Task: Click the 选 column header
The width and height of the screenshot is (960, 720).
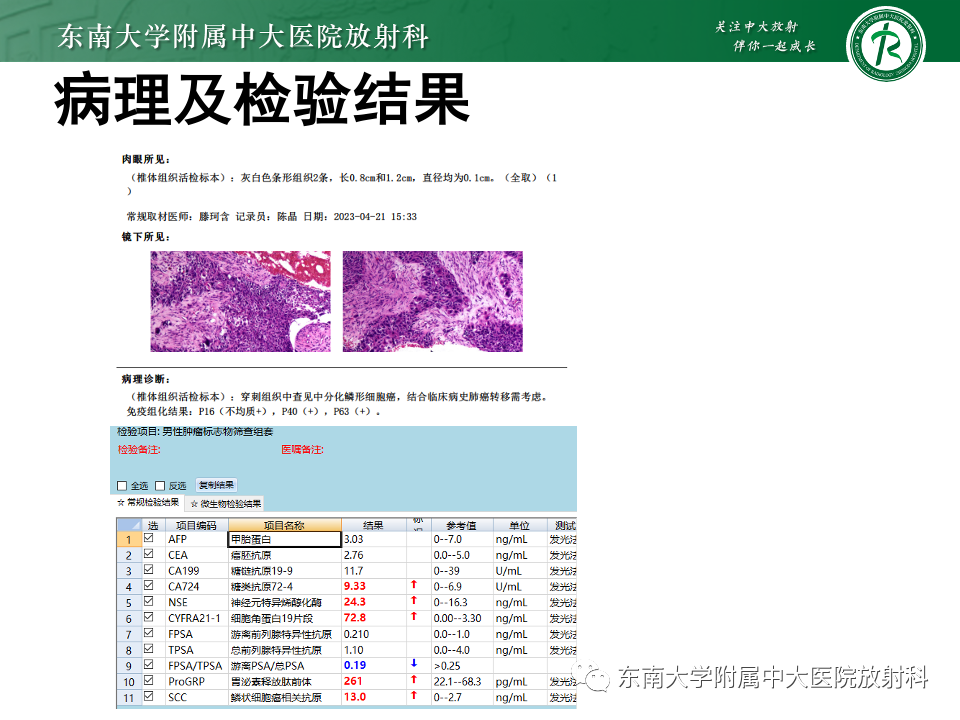Action: click(x=153, y=525)
